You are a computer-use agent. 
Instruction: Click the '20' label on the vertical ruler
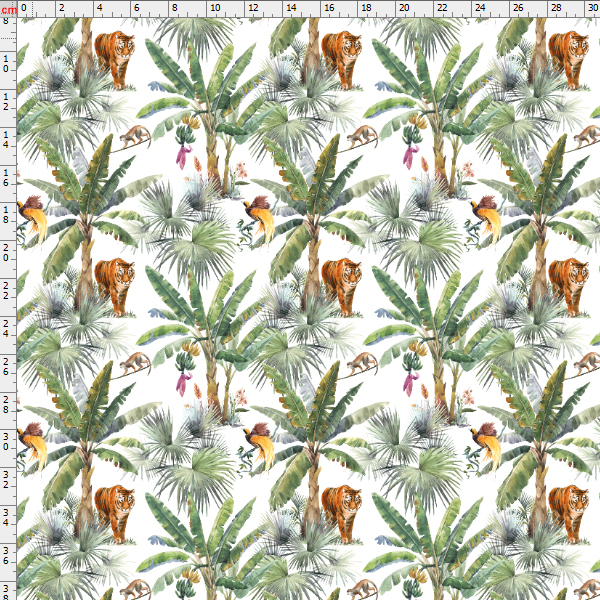(x=6, y=253)
